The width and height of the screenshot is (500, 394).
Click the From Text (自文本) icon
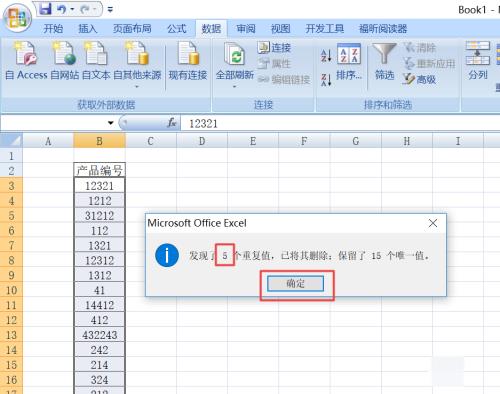pos(96,54)
